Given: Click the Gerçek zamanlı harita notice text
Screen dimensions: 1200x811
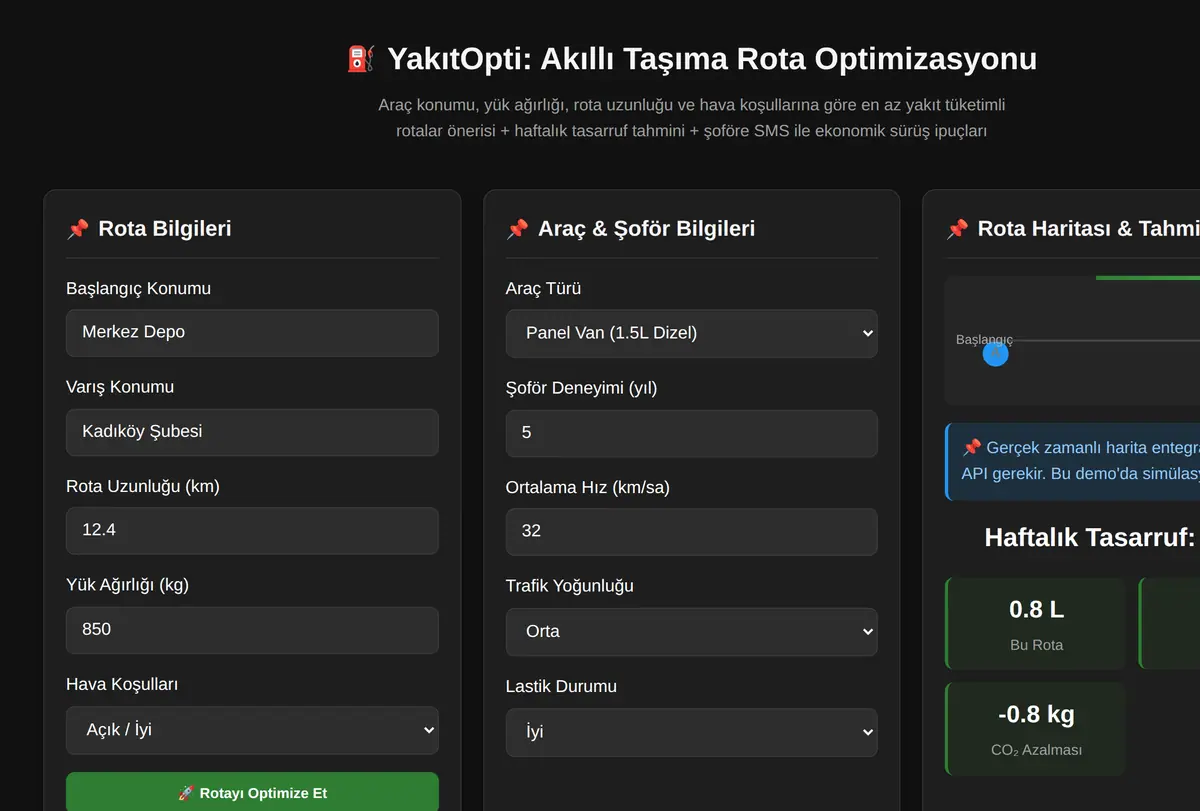Looking at the screenshot, I should [1081, 460].
